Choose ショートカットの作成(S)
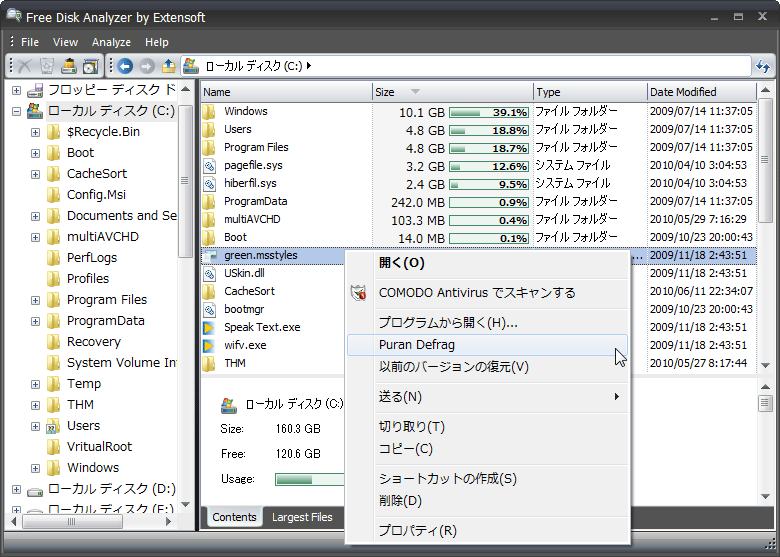The width and height of the screenshot is (780, 557). (488, 478)
